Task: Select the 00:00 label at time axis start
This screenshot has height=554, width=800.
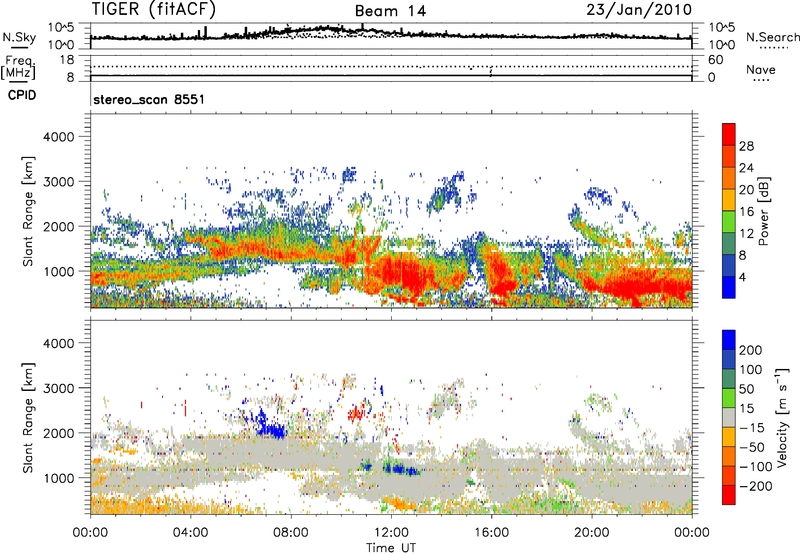Action: pos(90,533)
